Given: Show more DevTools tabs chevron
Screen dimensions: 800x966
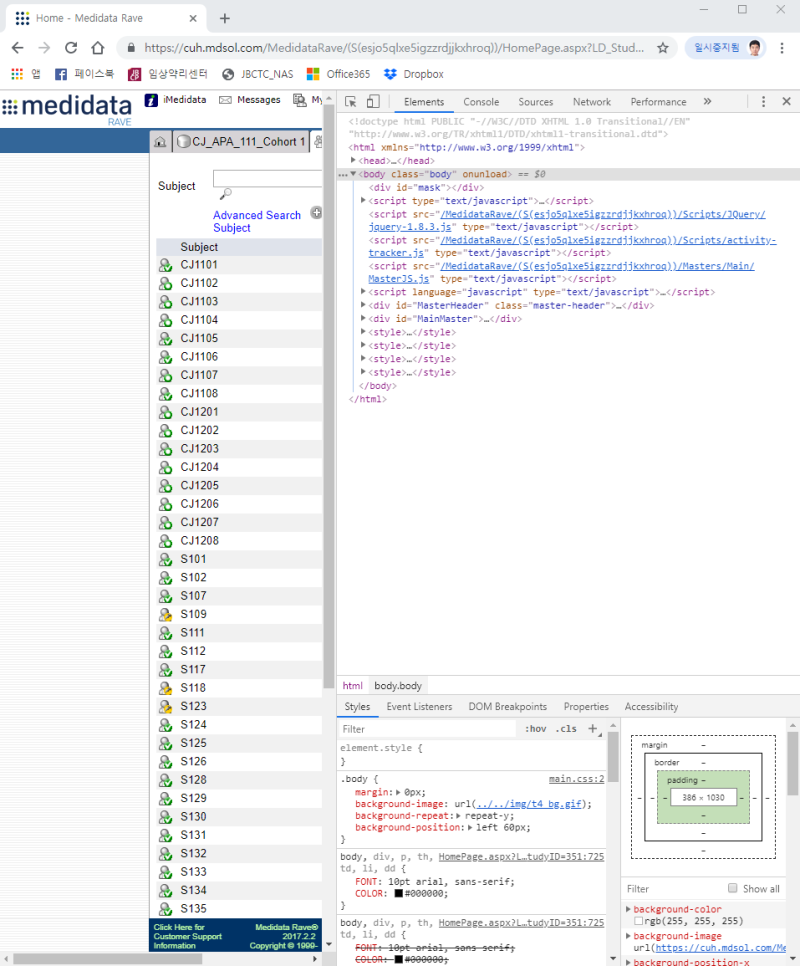Looking at the screenshot, I should click(x=708, y=102).
